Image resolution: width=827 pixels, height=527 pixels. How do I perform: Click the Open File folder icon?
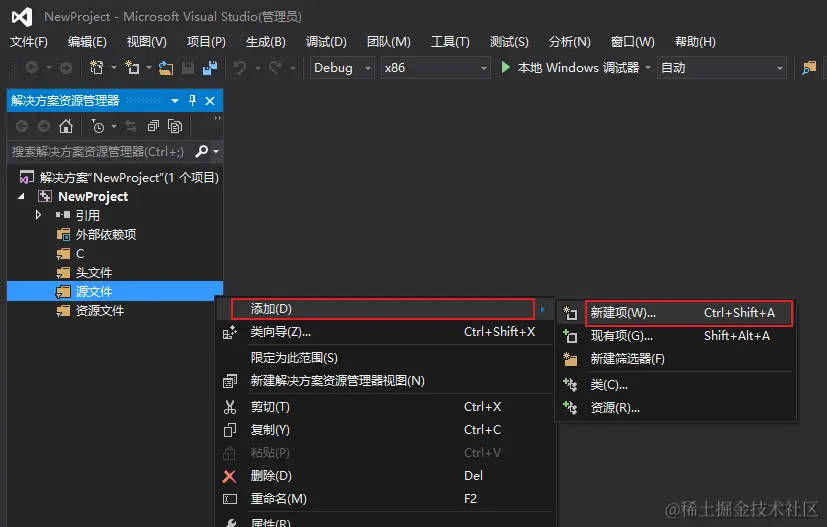pos(166,68)
